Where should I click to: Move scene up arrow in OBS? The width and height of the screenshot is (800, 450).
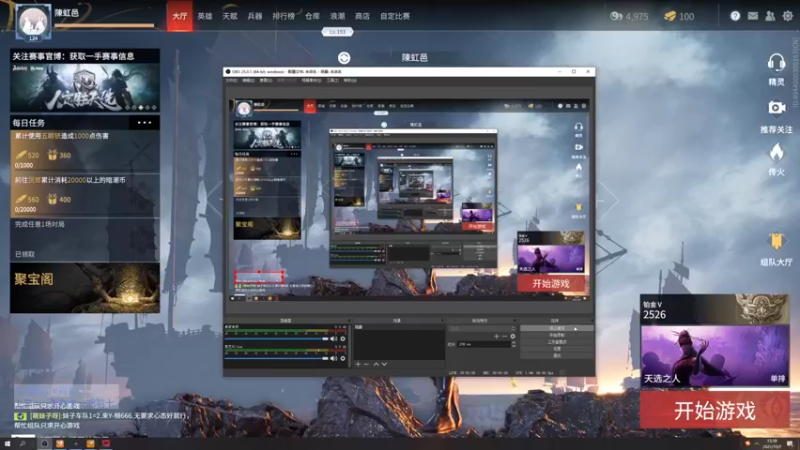376,364
